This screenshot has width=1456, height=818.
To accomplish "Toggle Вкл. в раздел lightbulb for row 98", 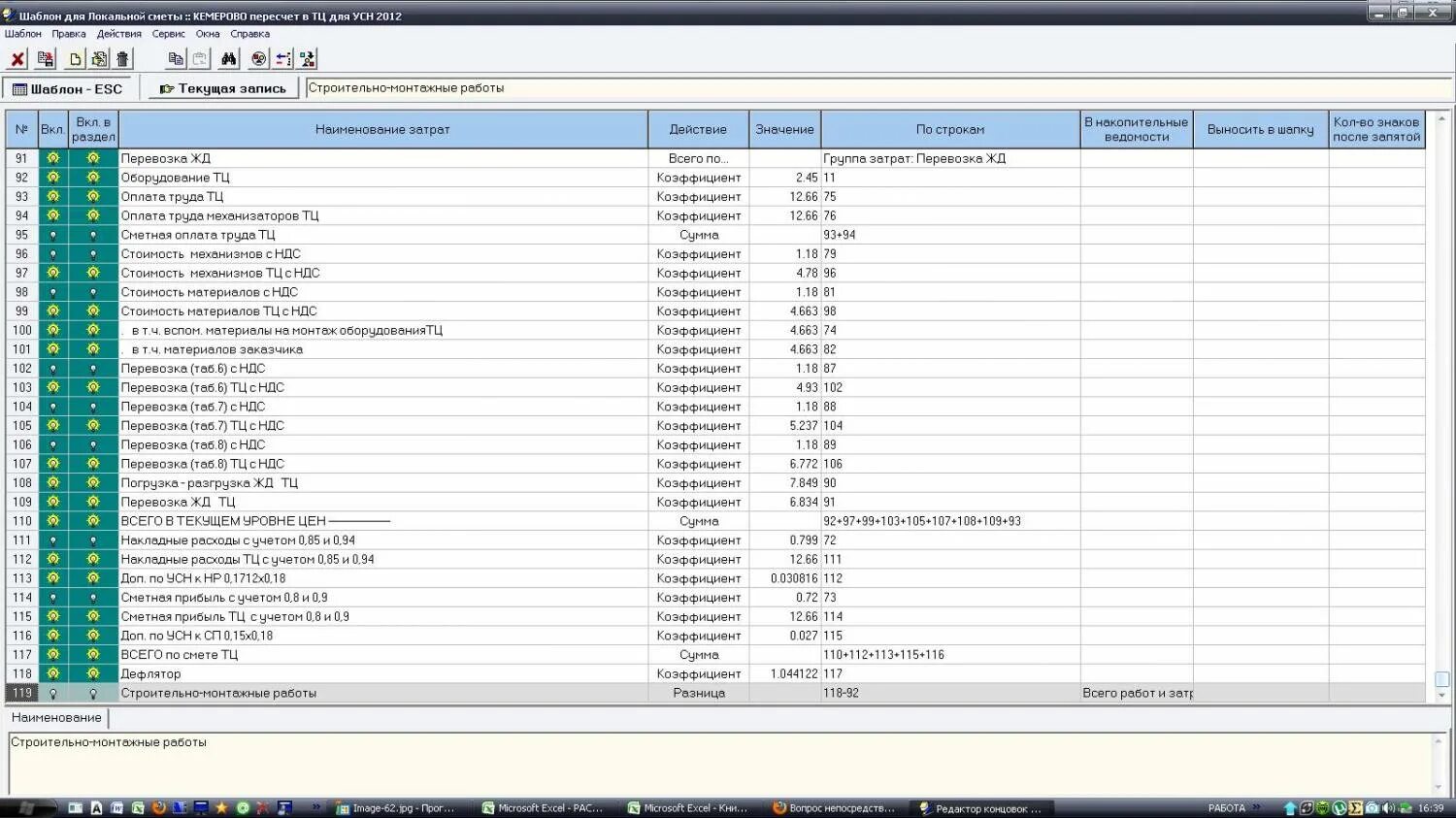I will point(93,292).
